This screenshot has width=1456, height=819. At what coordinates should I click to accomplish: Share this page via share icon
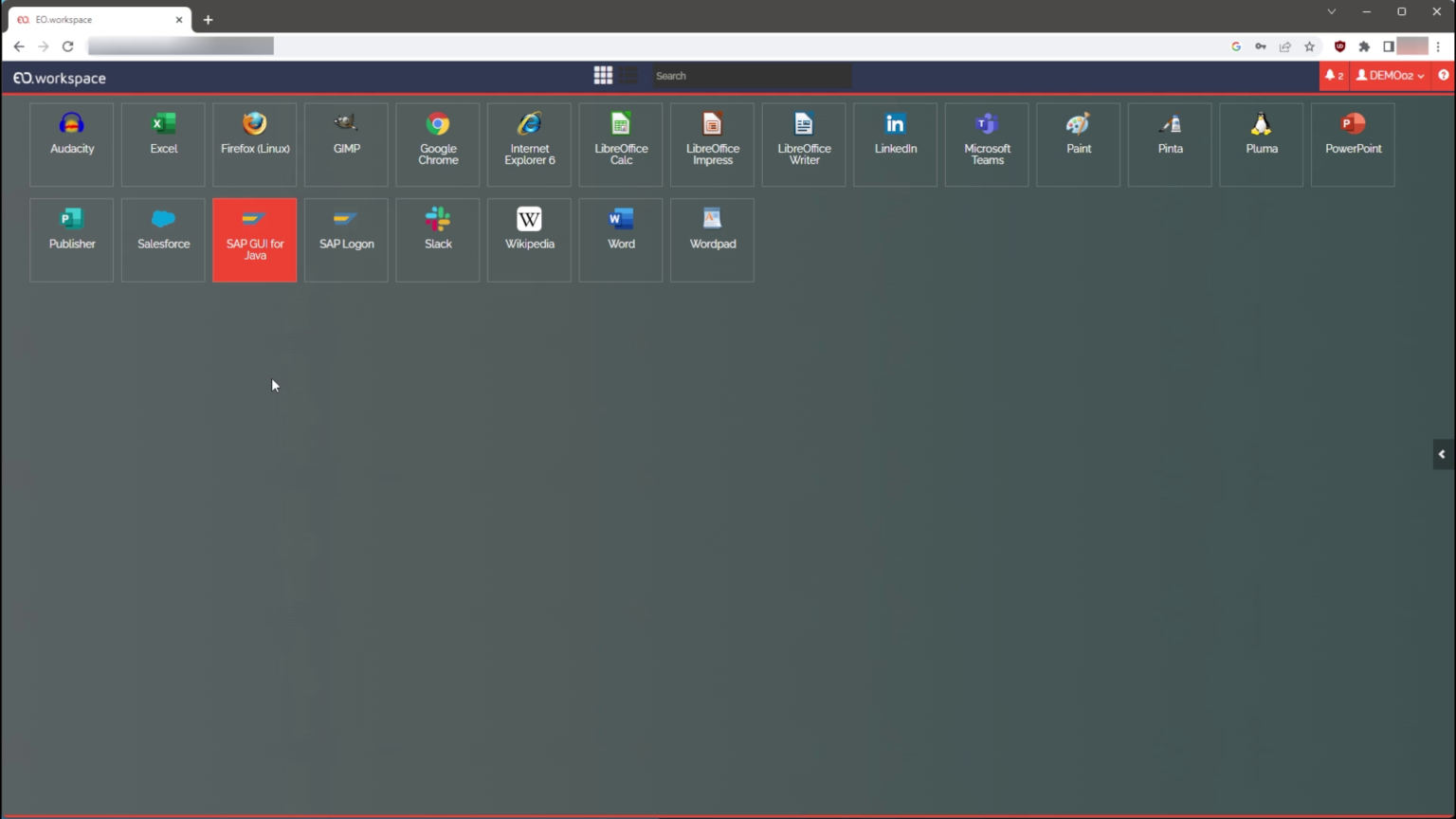[1285, 46]
